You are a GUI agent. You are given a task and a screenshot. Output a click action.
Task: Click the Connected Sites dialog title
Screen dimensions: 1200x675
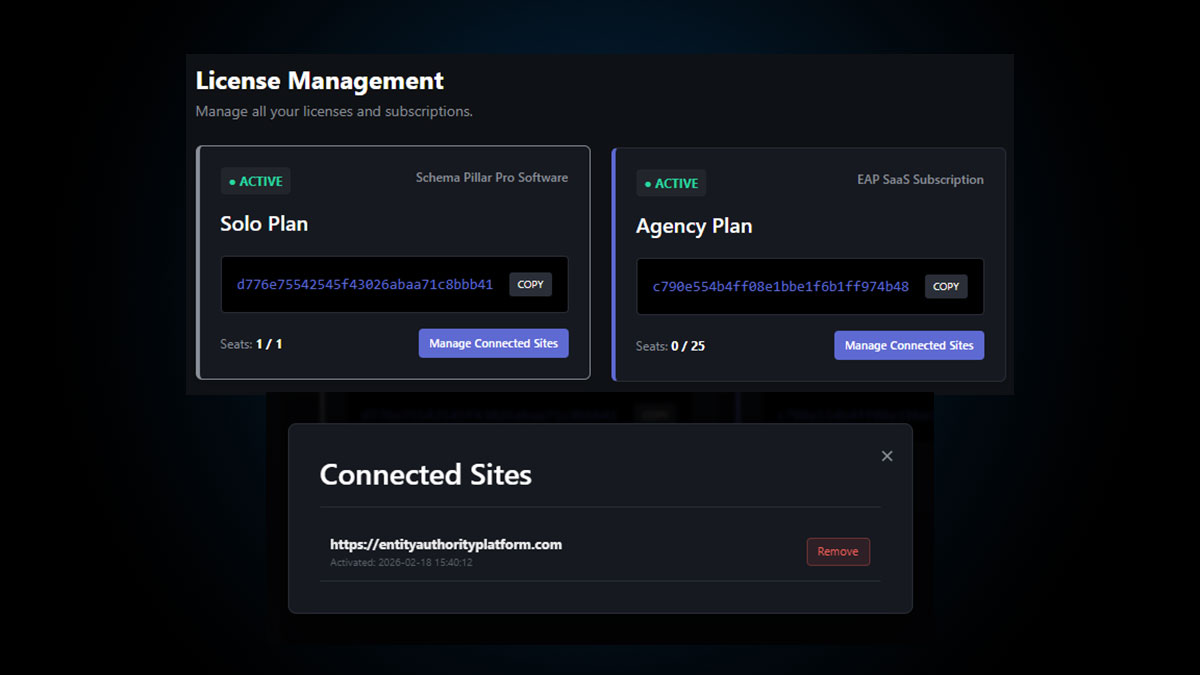pyautogui.click(x=425, y=474)
